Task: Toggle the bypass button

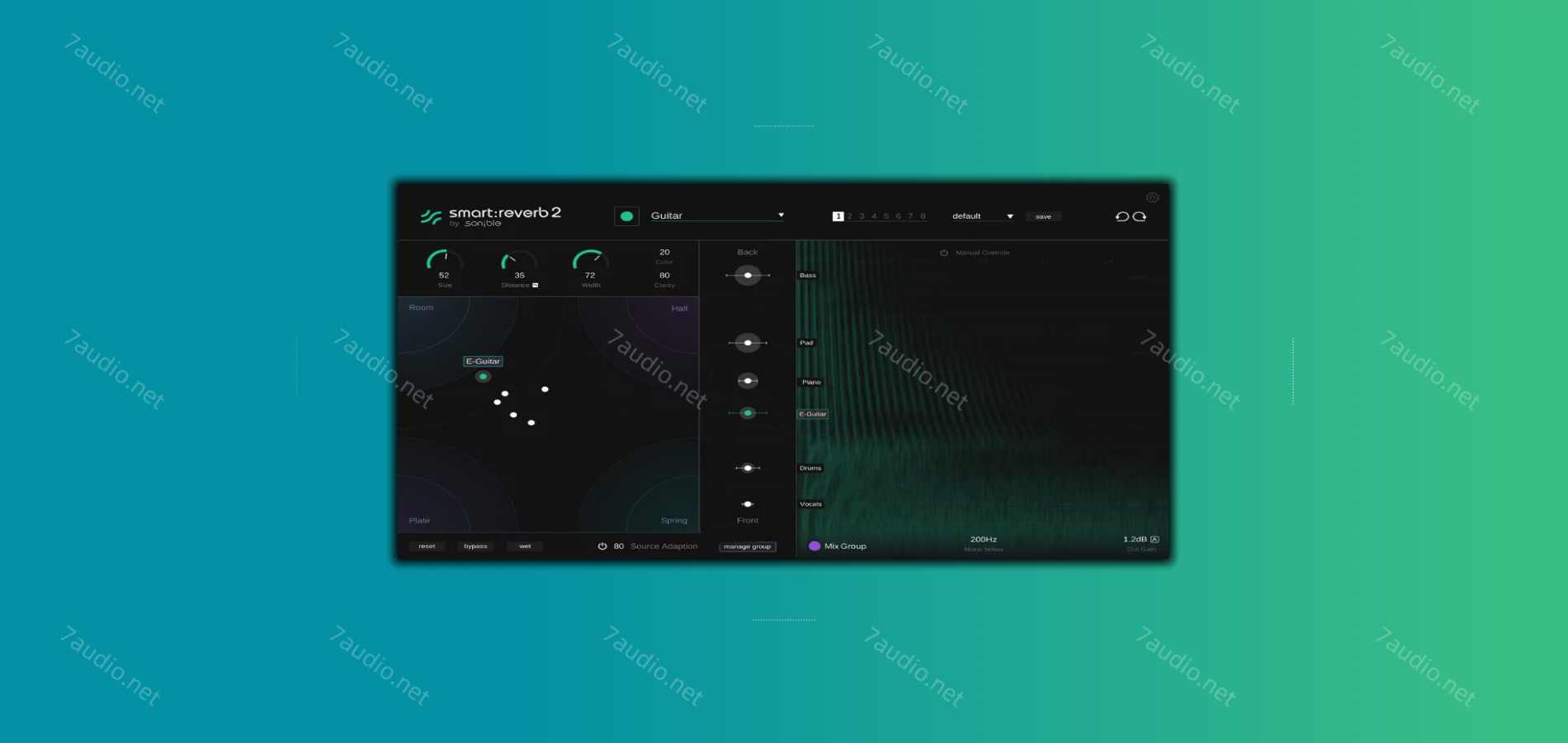Action: coord(475,546)
